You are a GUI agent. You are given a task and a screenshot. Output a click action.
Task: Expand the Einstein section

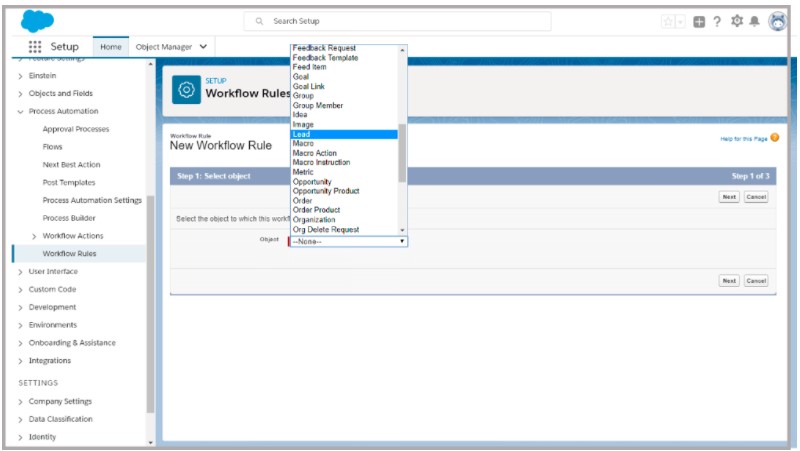20,76
